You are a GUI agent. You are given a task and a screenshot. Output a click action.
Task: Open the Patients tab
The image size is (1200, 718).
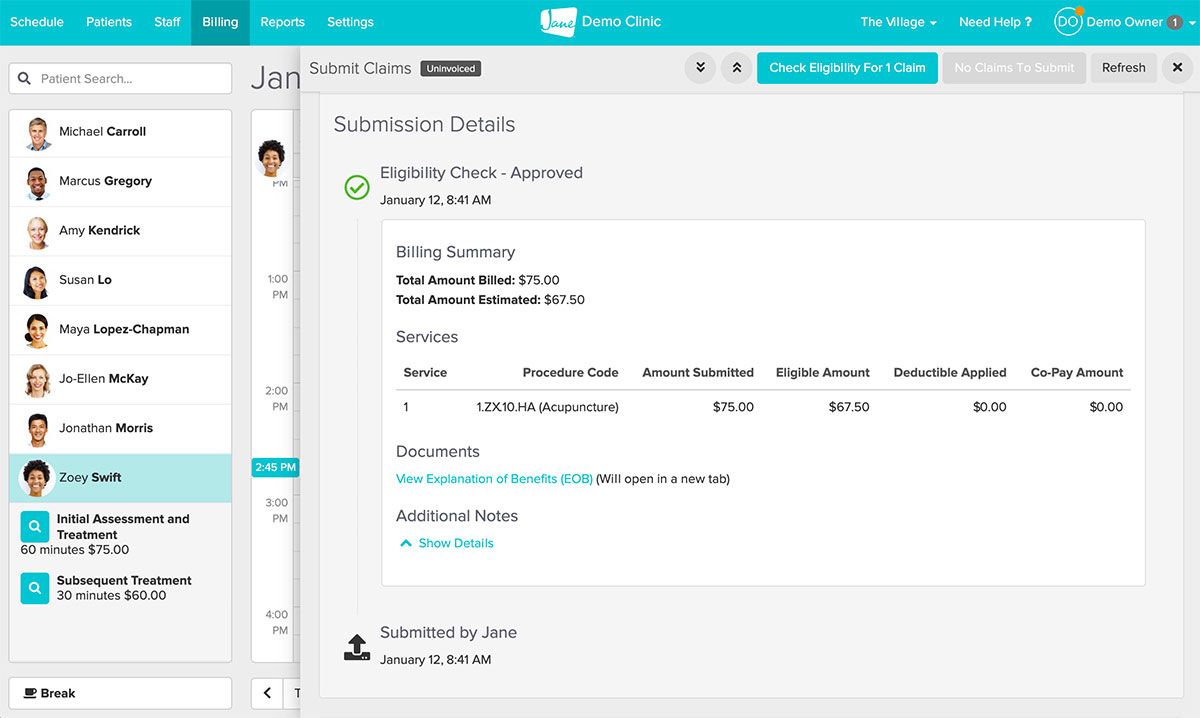point(109,22)
